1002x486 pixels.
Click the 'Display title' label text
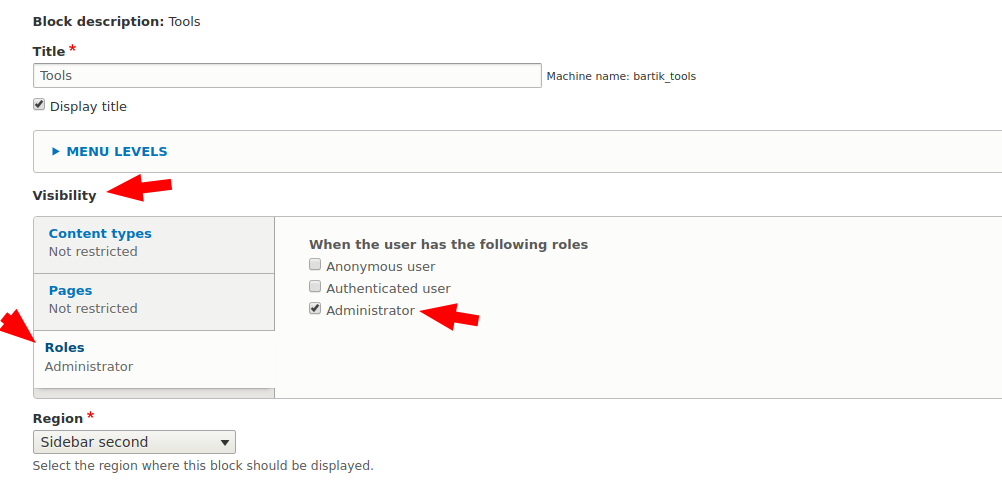pos(88,107)
